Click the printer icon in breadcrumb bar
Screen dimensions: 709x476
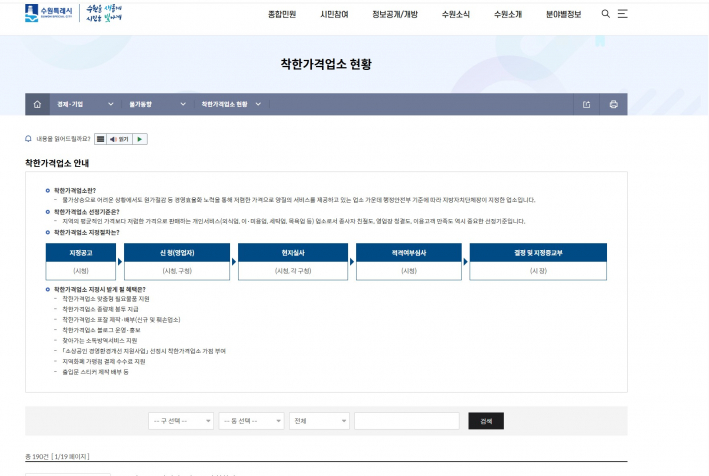(x=614, y=104)
